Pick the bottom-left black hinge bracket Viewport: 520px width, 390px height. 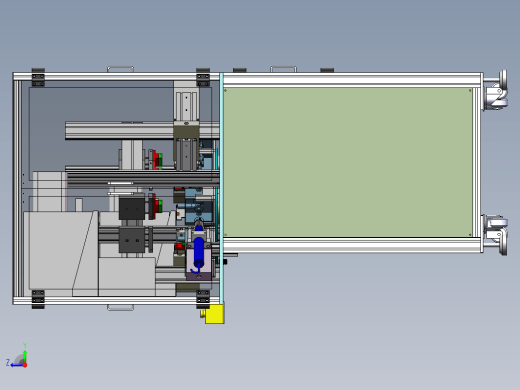pyautogui.click(x=38, y=299)
